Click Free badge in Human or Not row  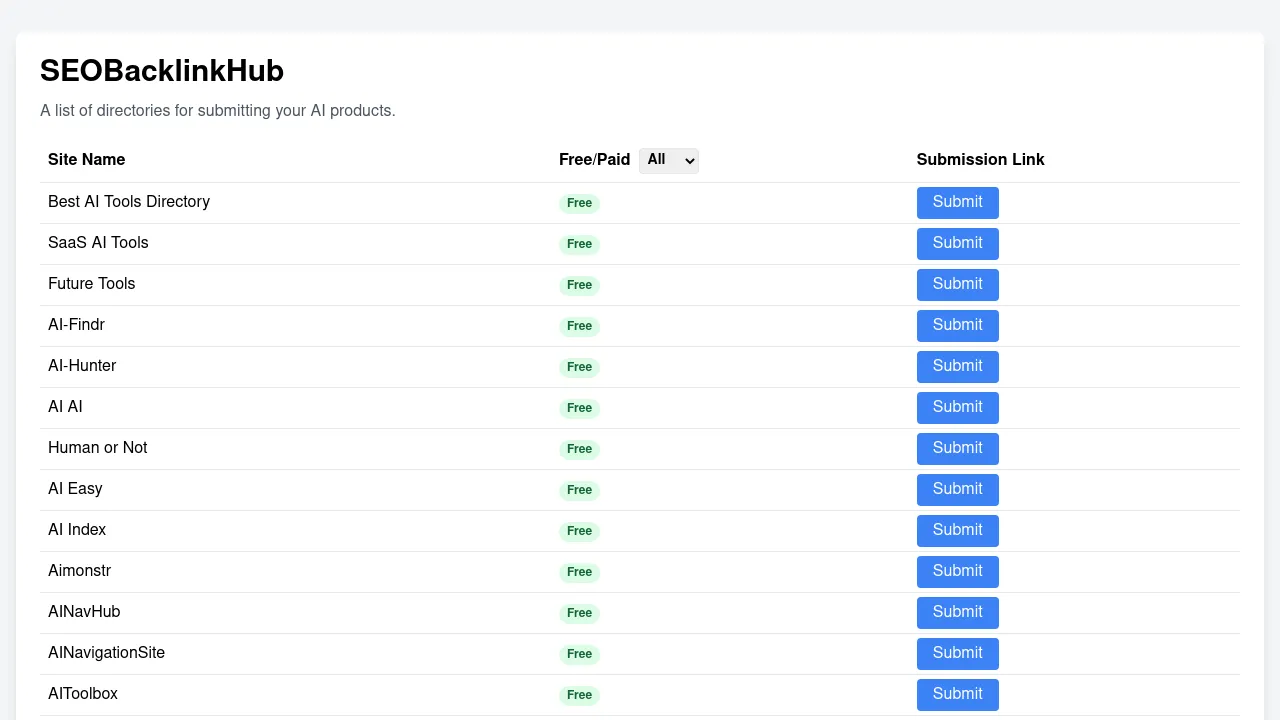(579, 449)
